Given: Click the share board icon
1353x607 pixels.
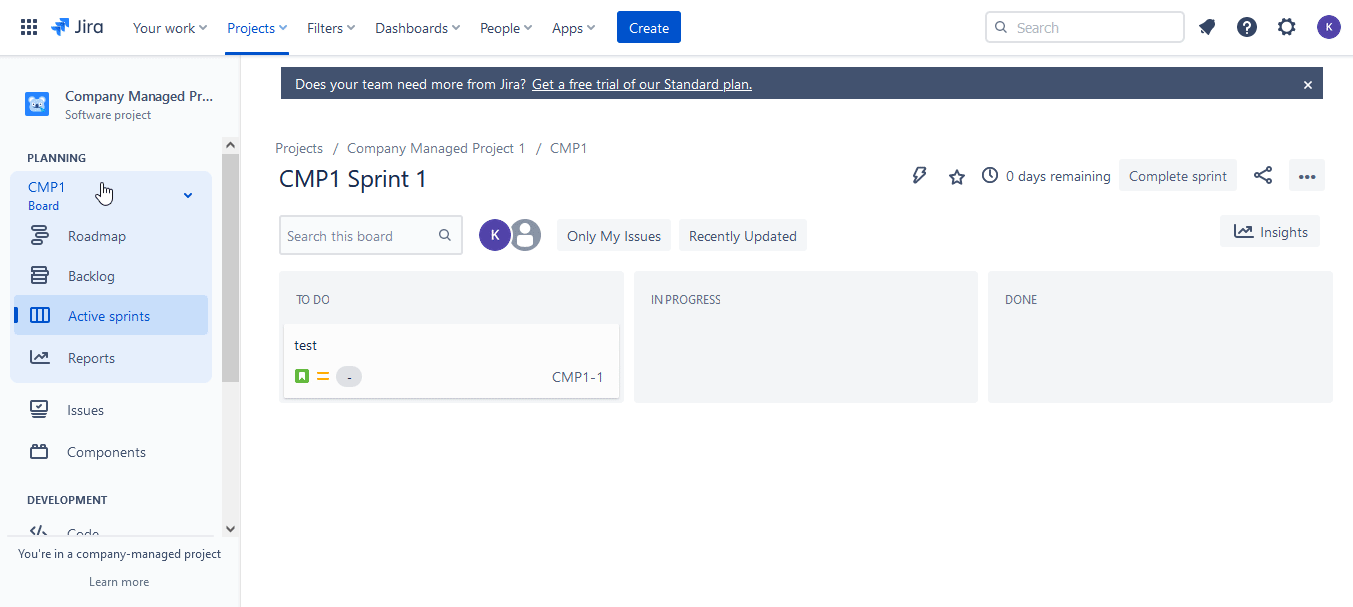Looking at the screenshot, I should pyautogui.click(x=1263, y=176).
